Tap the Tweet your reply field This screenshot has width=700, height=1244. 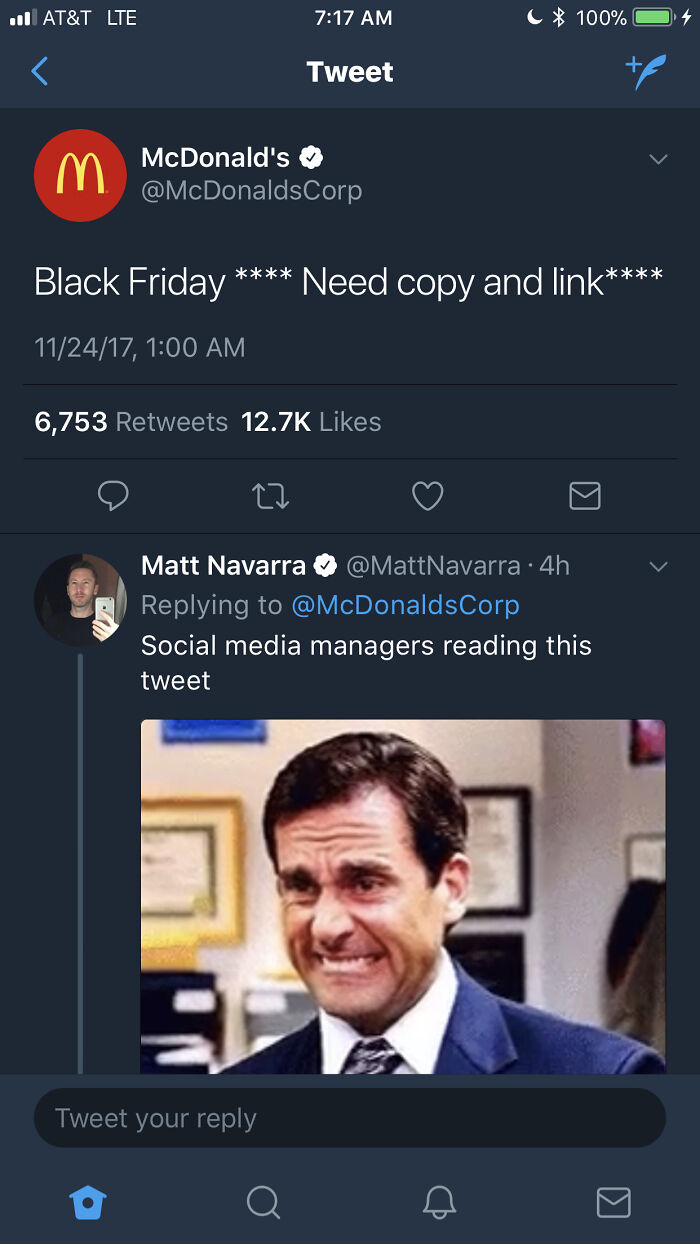coord(350,1118)
